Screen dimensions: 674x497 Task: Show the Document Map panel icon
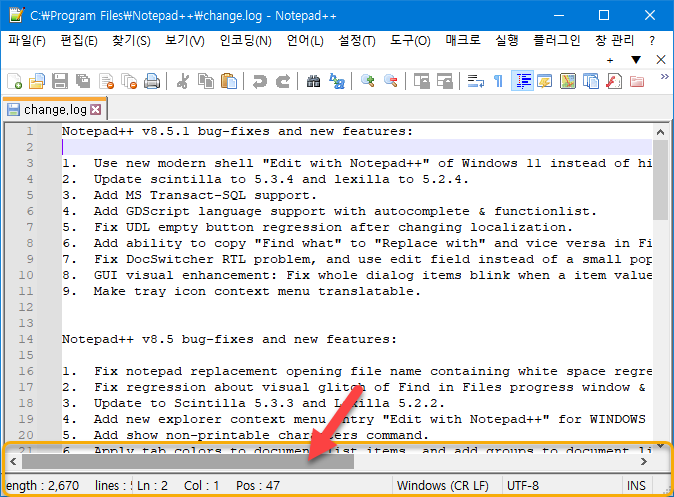(568, 81)
